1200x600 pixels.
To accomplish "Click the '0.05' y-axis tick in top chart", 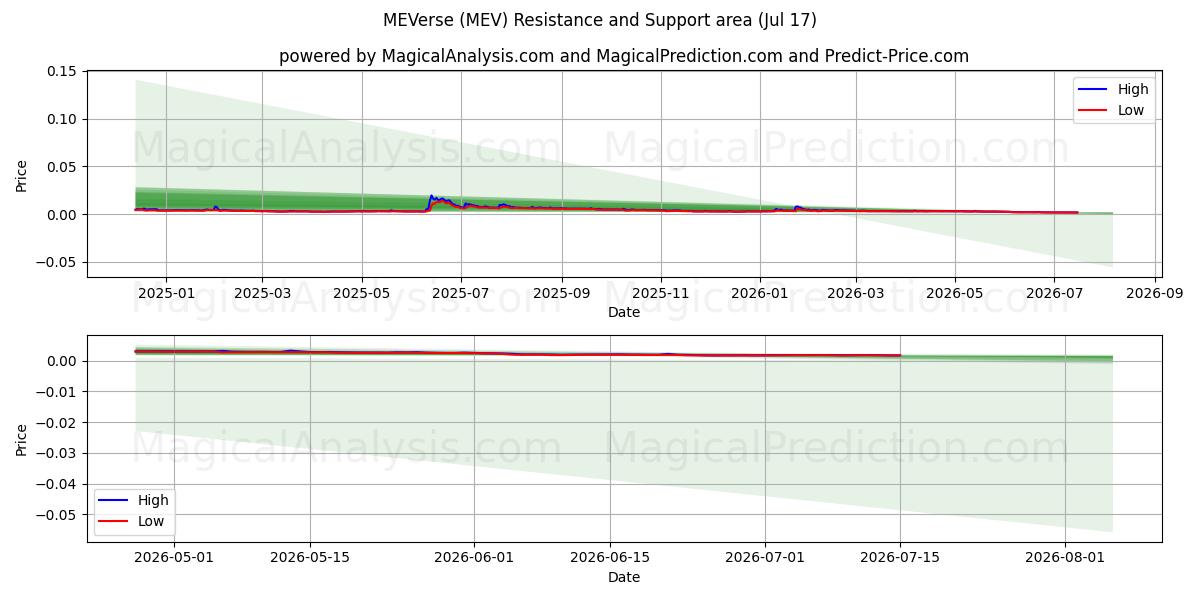I will [62, 167].
